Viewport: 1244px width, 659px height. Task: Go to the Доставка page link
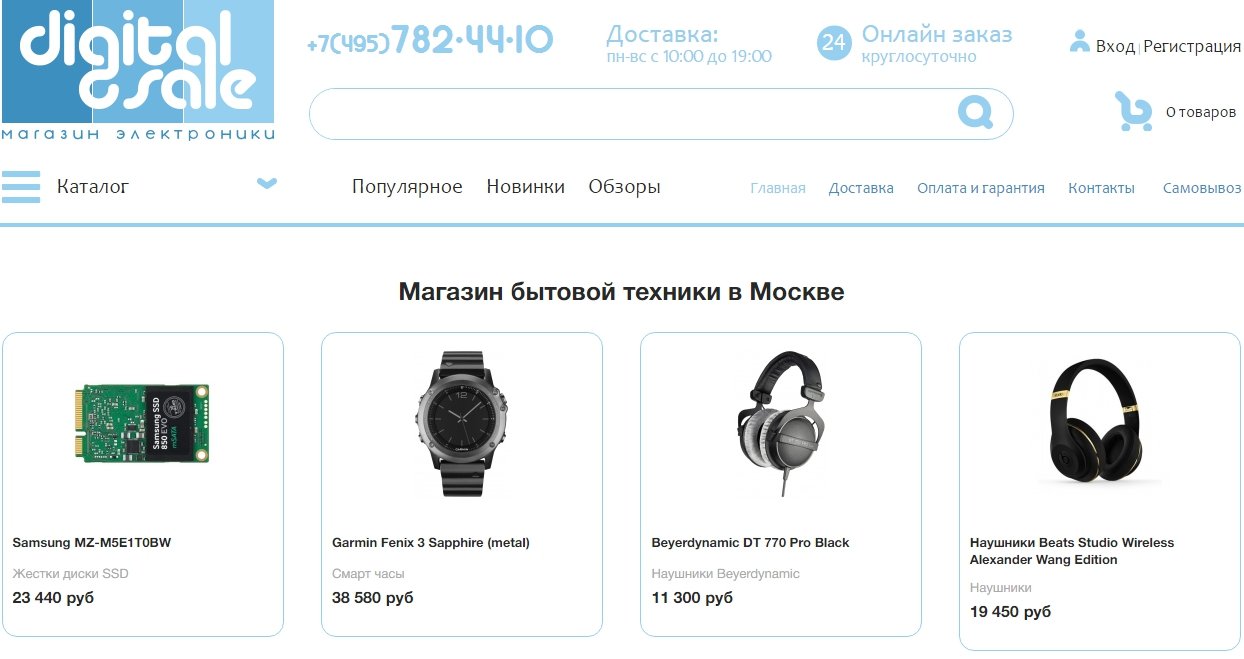(861, 188)
